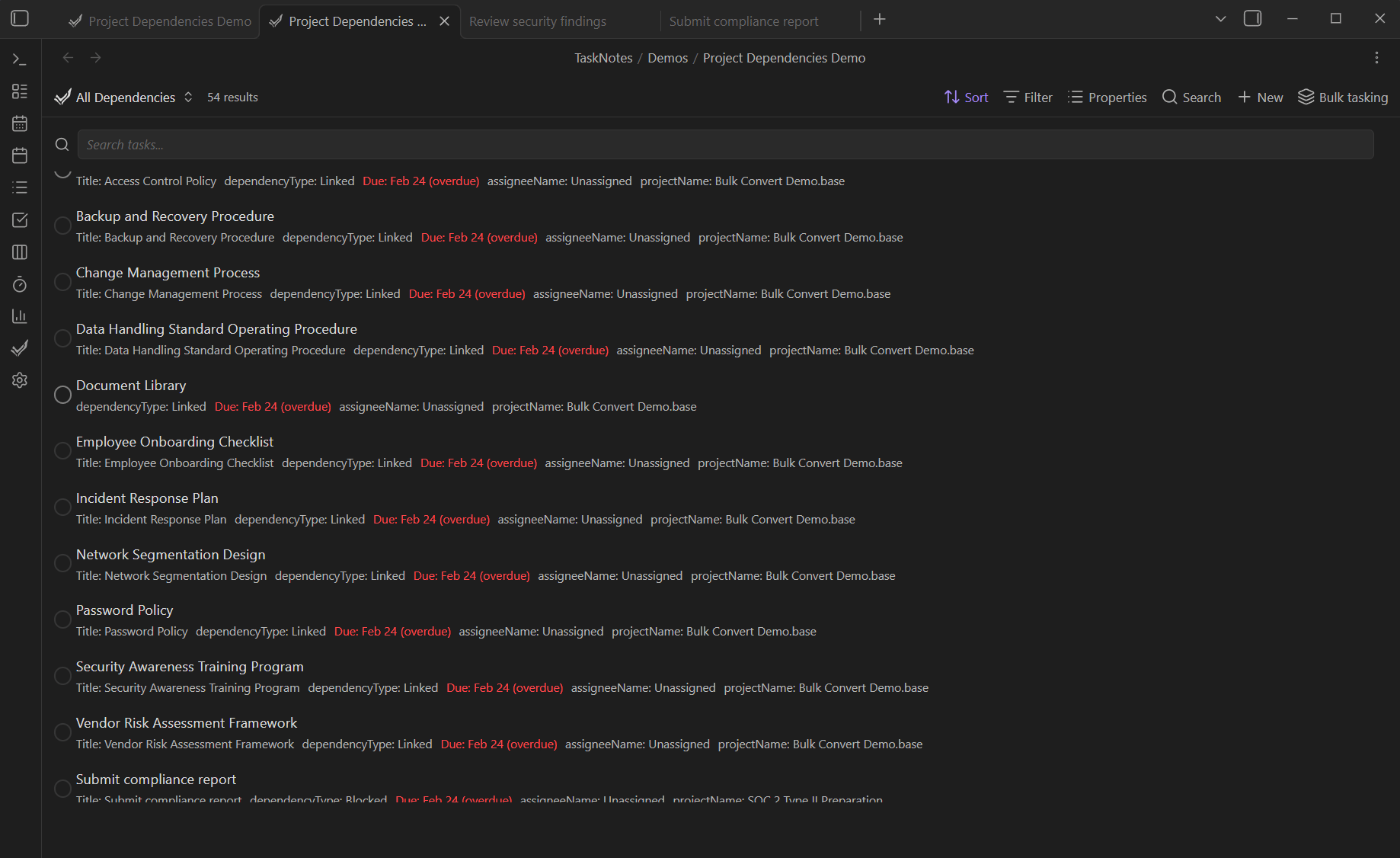Navigate to Demos breadcrumb folder
The width and height of the screenshot is (1400, 858).
pyautogui.click(x=667, y=58)
